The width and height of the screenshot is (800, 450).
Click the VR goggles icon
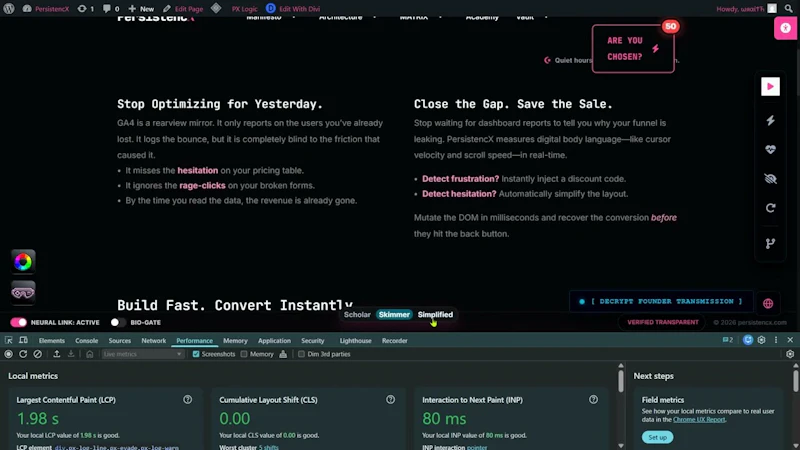[23, 292]
